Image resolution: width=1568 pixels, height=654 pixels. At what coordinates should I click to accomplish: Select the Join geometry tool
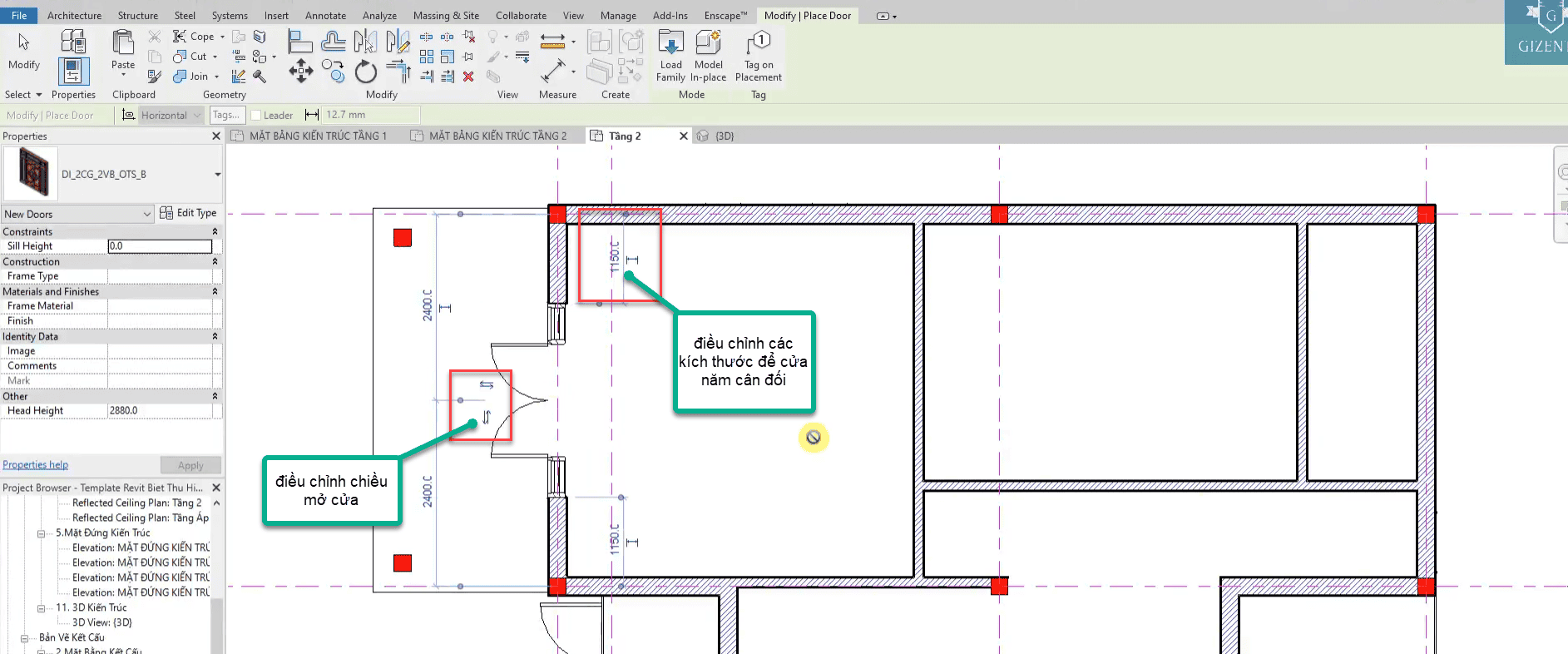click(190, 77)
